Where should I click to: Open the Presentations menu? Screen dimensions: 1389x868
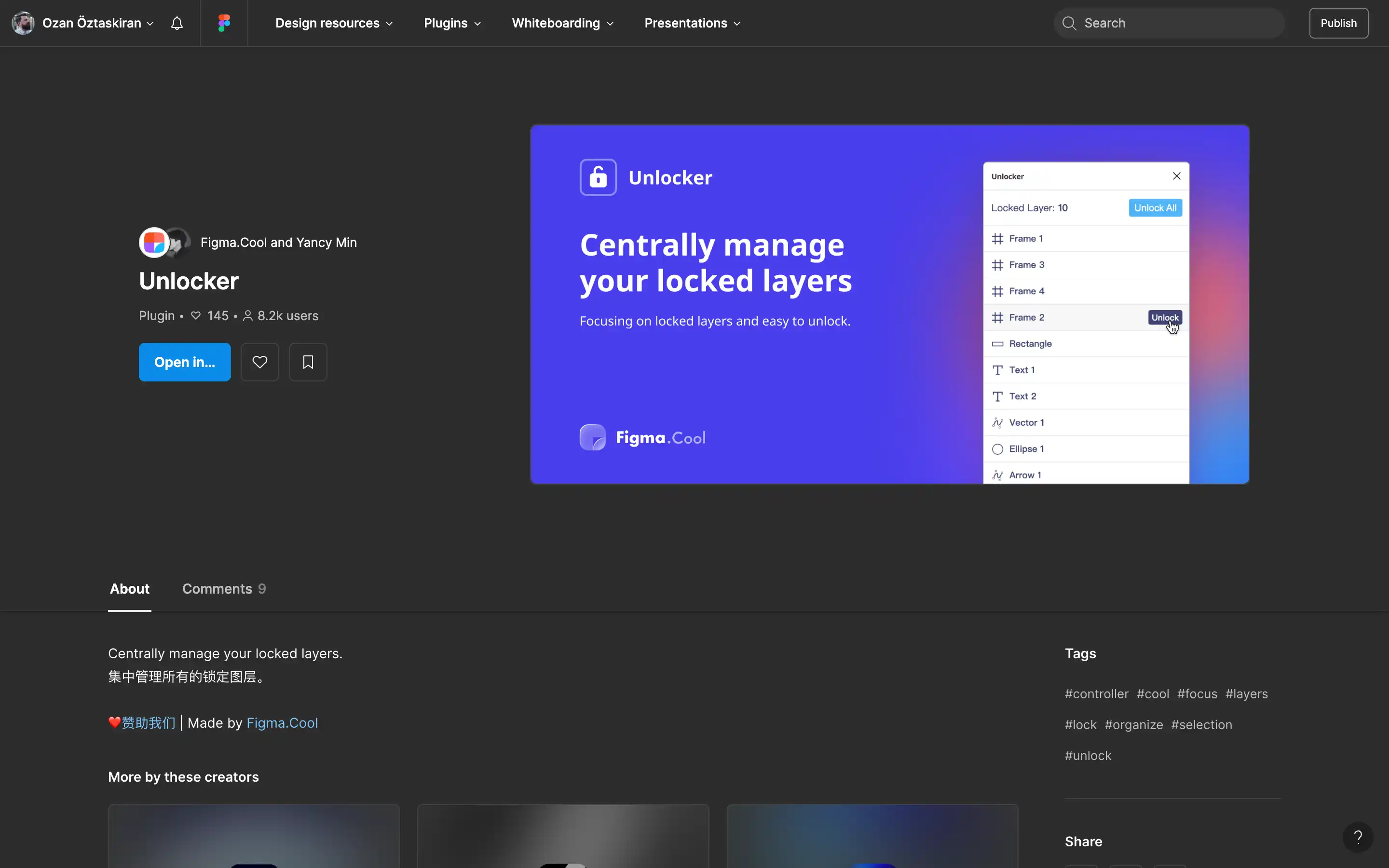692,23
